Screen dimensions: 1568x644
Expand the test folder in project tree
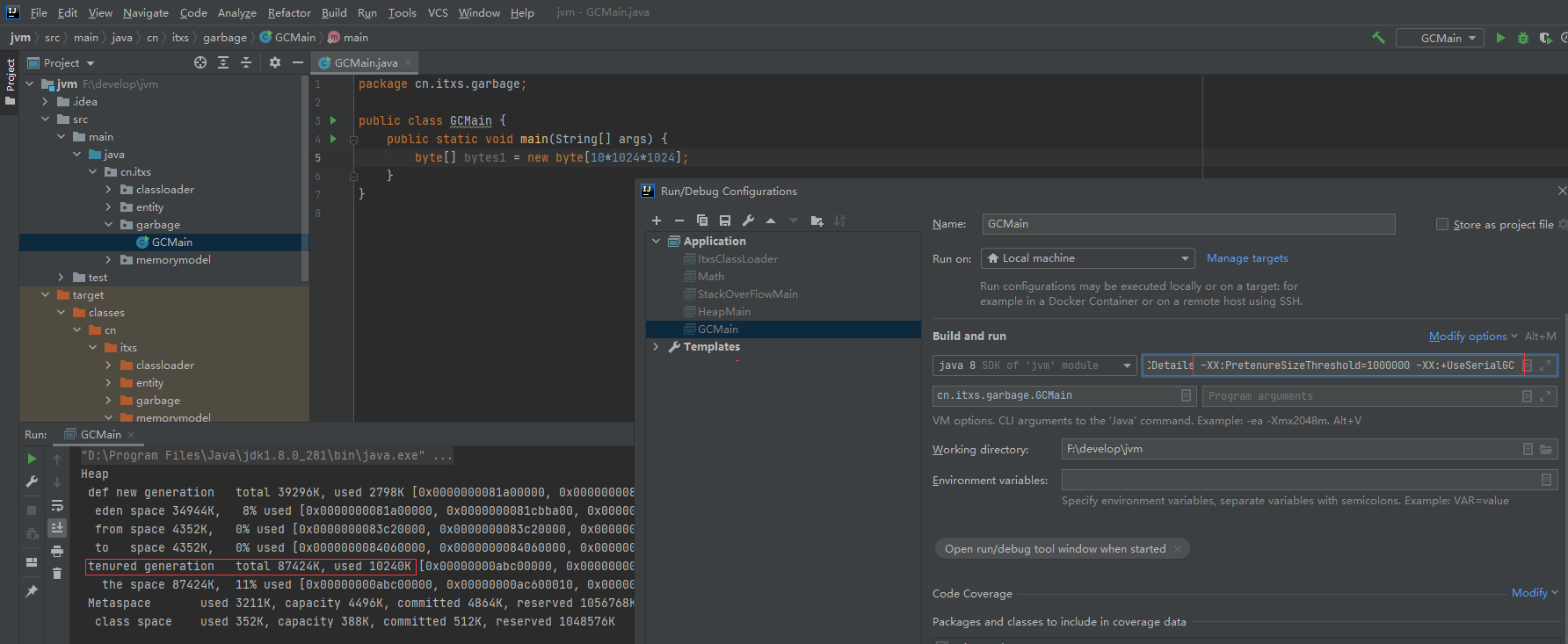point(61,278)
